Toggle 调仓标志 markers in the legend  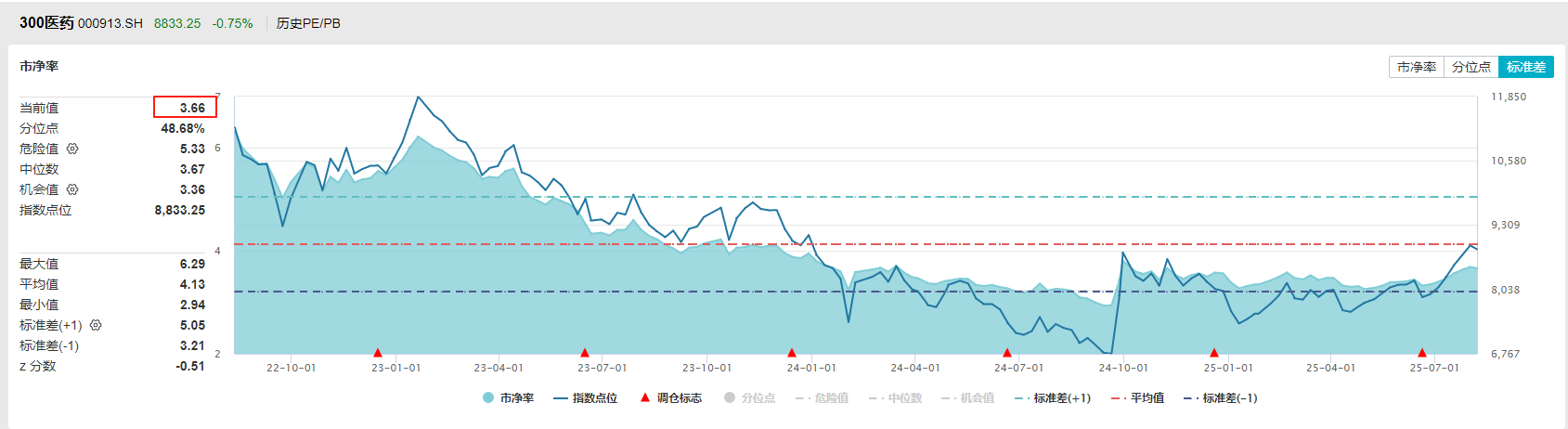coord(670,398)
